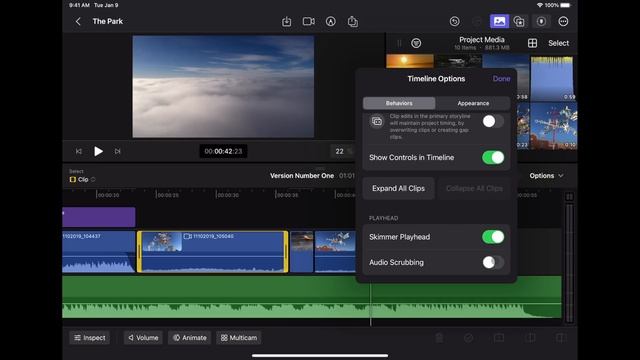Viewport: 640px width, 360px height.
Task: Click the battery status icon
Action: tap(565, 5)
